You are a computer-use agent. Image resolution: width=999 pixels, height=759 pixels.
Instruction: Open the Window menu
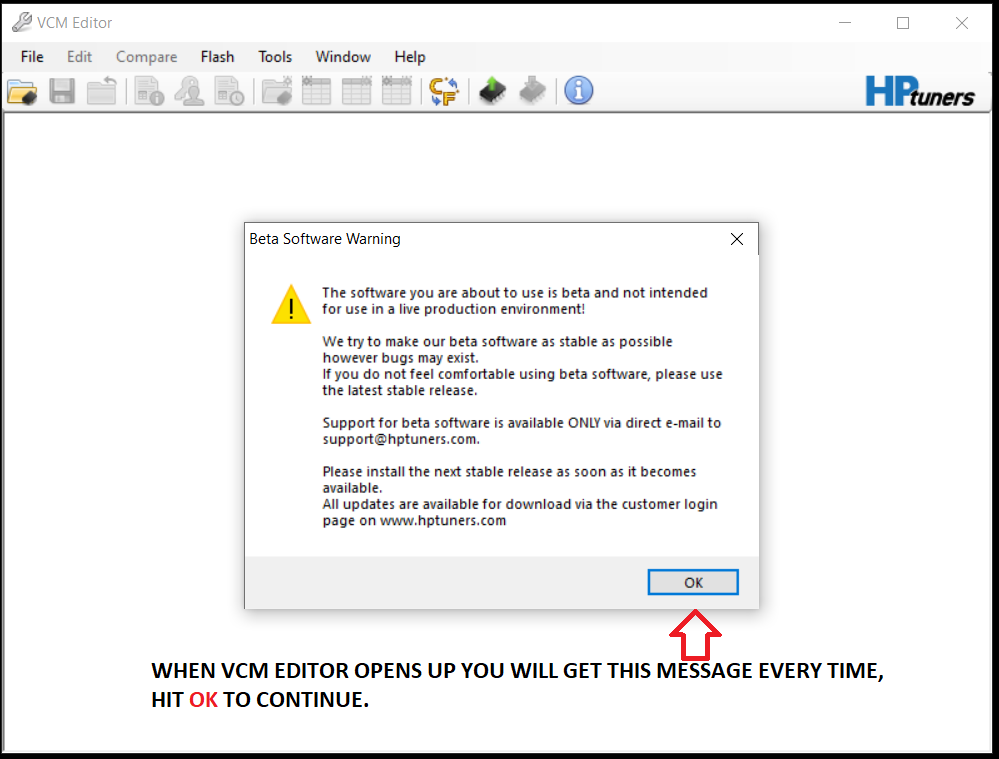tap(343, 57)
